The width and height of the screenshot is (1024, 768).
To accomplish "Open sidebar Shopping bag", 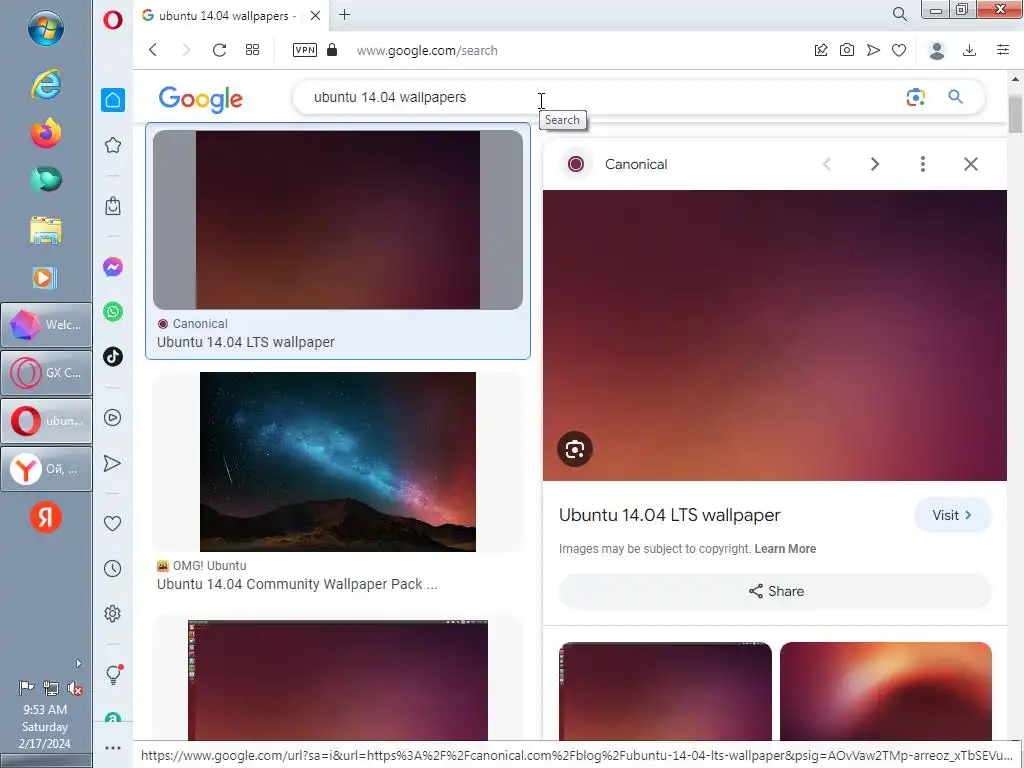I will coord(113,206).
